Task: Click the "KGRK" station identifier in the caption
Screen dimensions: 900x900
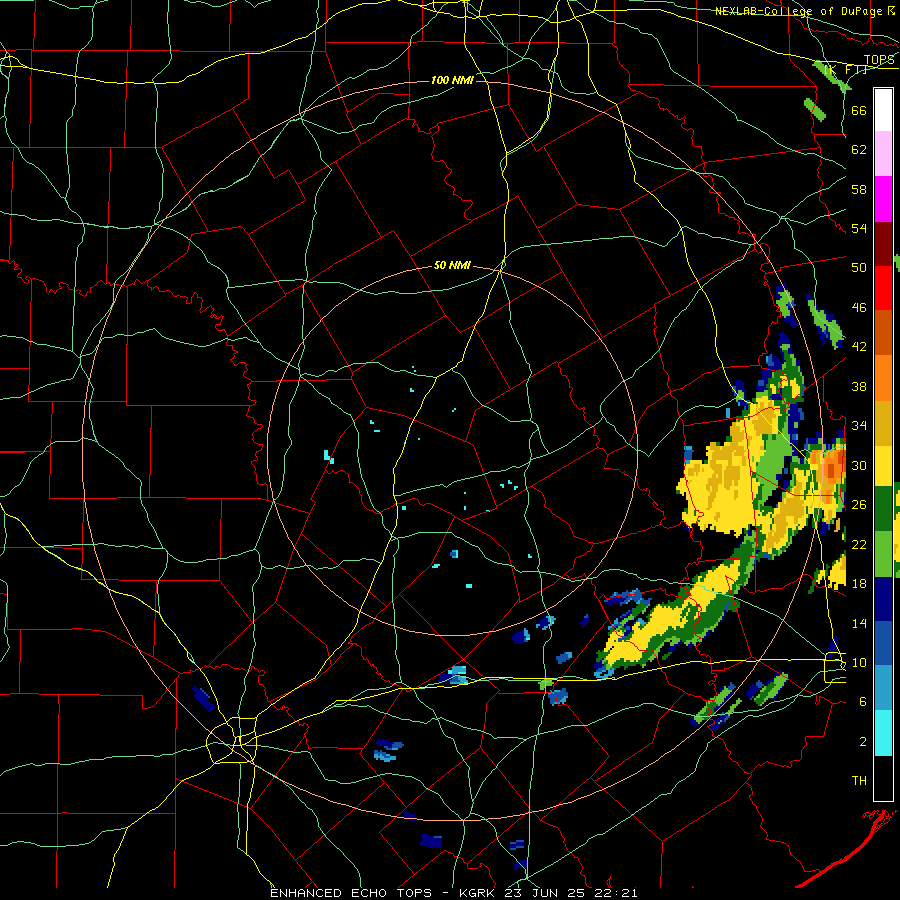Action: 477,893
